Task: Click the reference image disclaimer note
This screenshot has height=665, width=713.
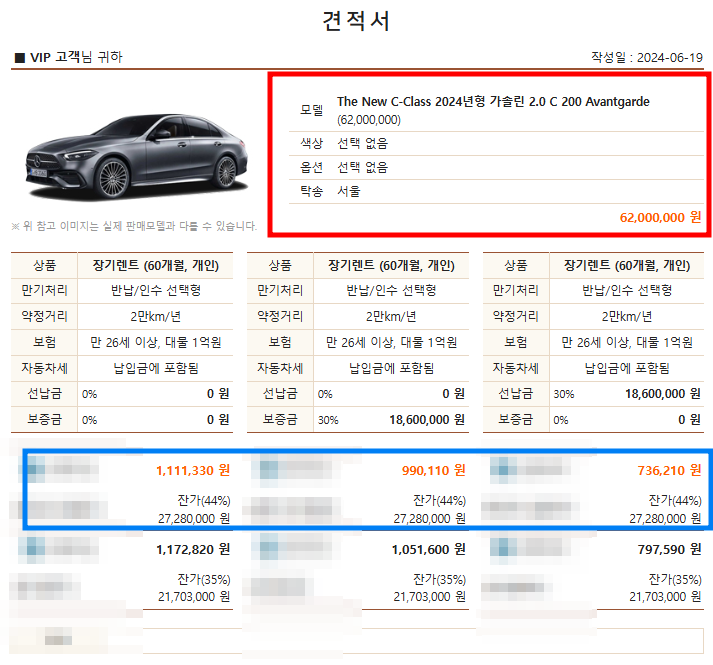Action: pyautogui.click(x=134, y=226)
